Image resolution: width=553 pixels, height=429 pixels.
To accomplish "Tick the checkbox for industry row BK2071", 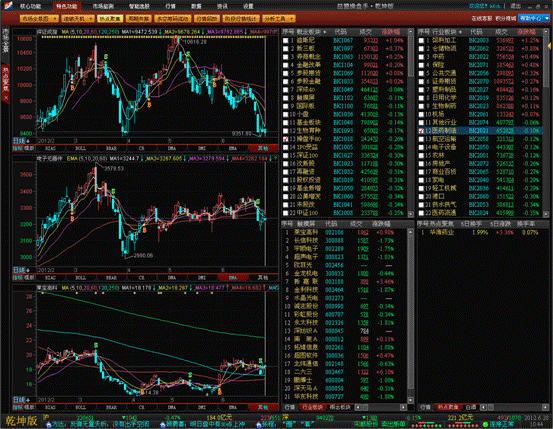I will [x=421, y=65].
